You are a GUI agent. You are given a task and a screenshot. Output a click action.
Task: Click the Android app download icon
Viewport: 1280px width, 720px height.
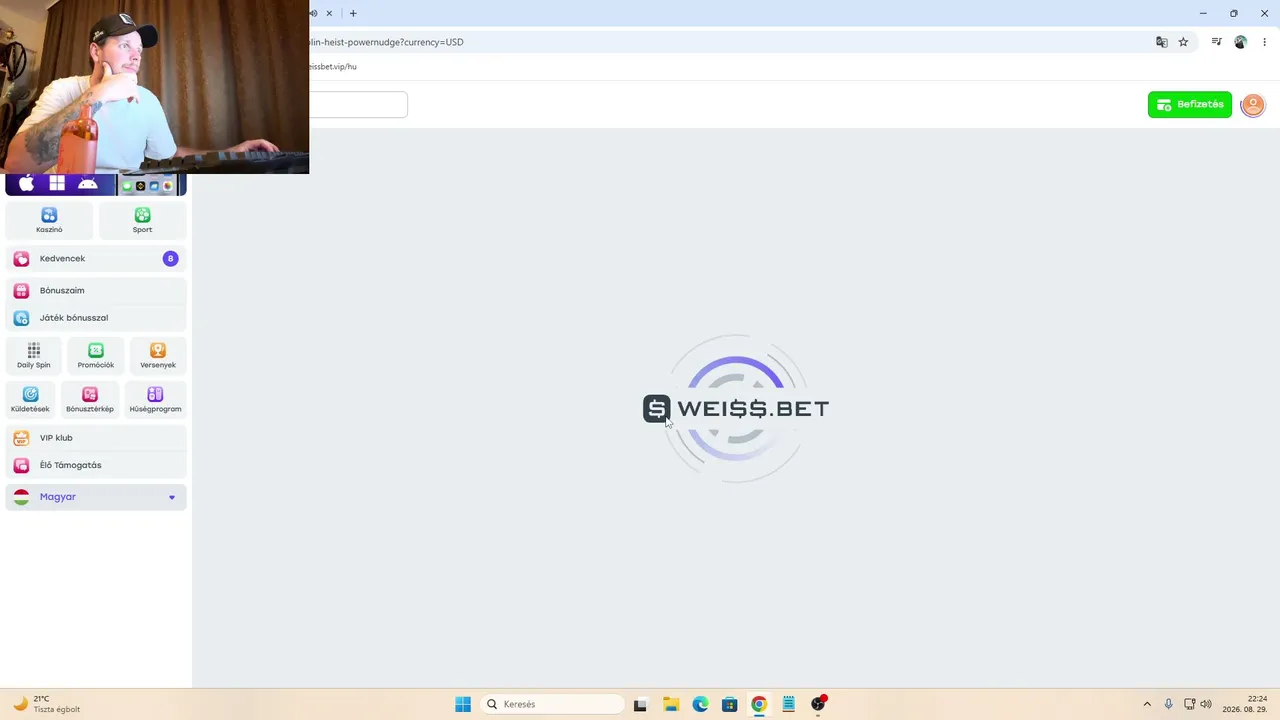[x=88, y=183]
